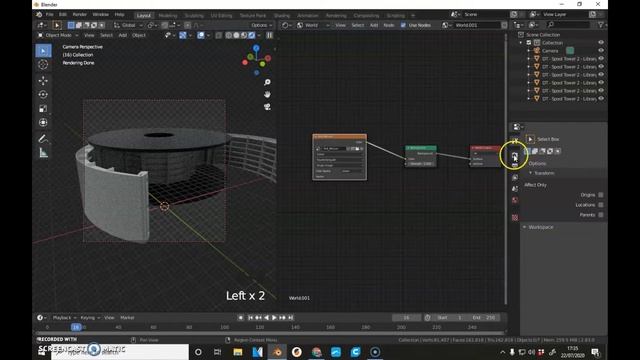Open the Window menu
This screenshot has width=640, height=360.
coord(100,15)
